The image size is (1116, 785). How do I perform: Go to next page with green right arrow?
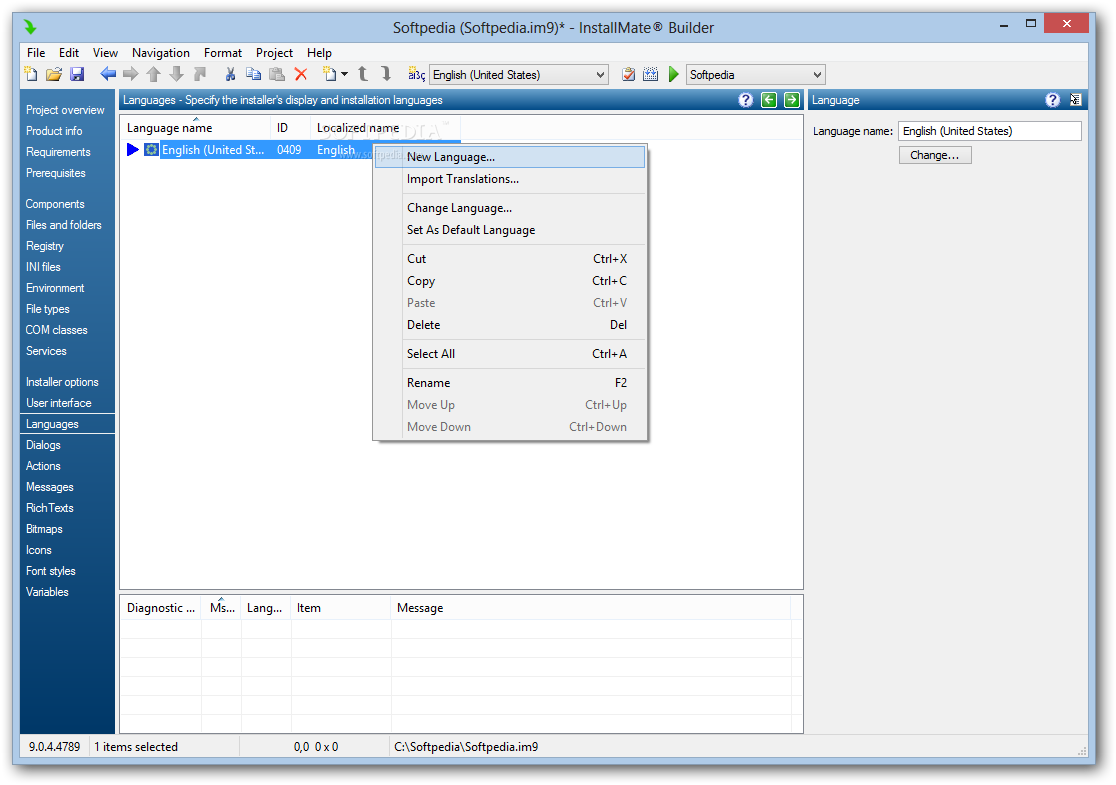tap(791, 100)
